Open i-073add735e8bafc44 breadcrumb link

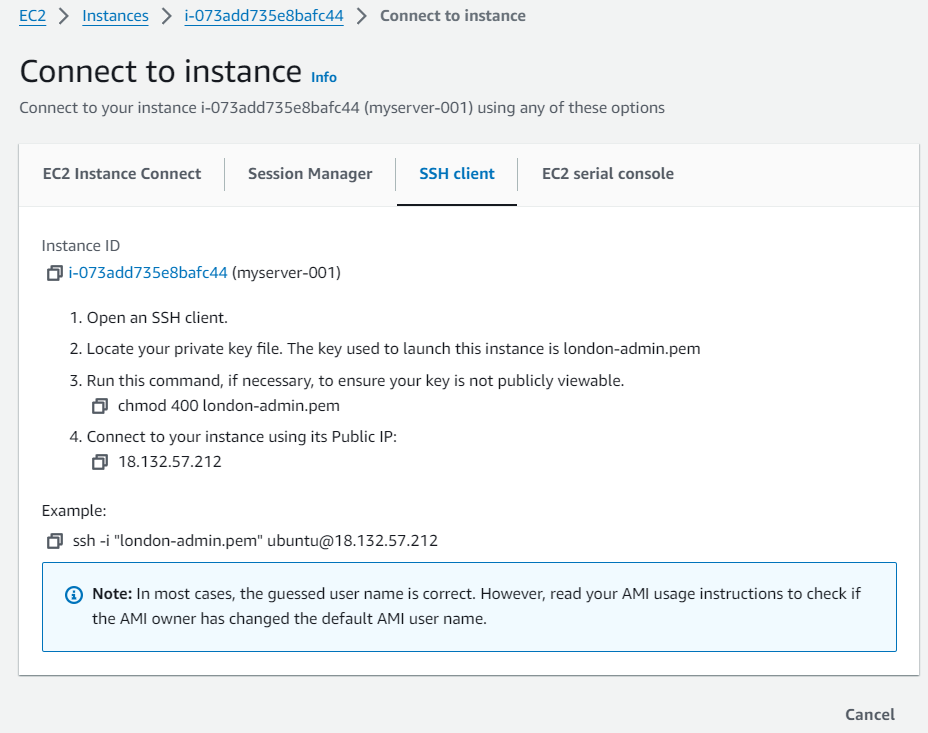pos(264,16)
